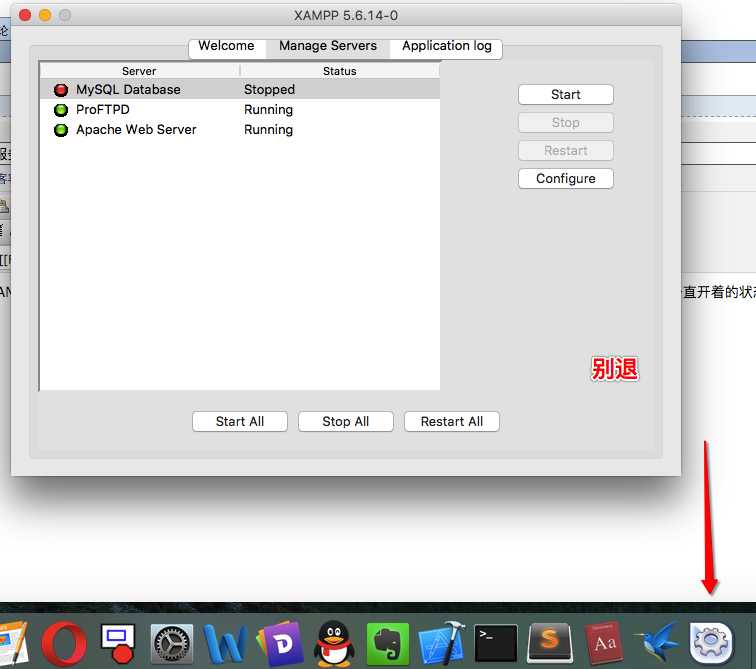This screenshot has width=756, height=669.
Task: Click Running status for Apache Web Server
Action: (268, 130)
